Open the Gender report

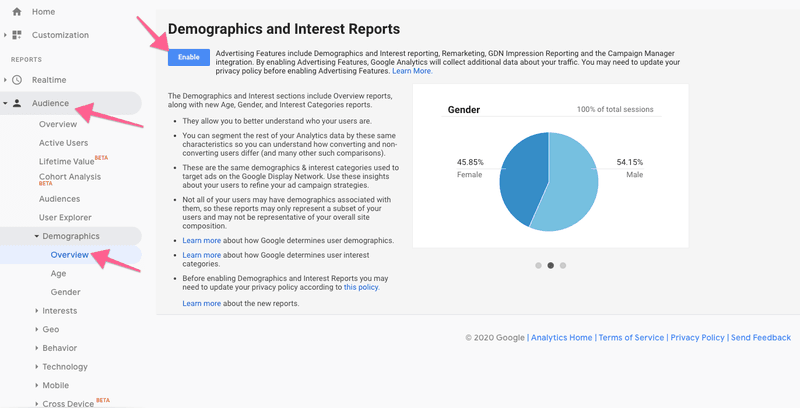65,292
